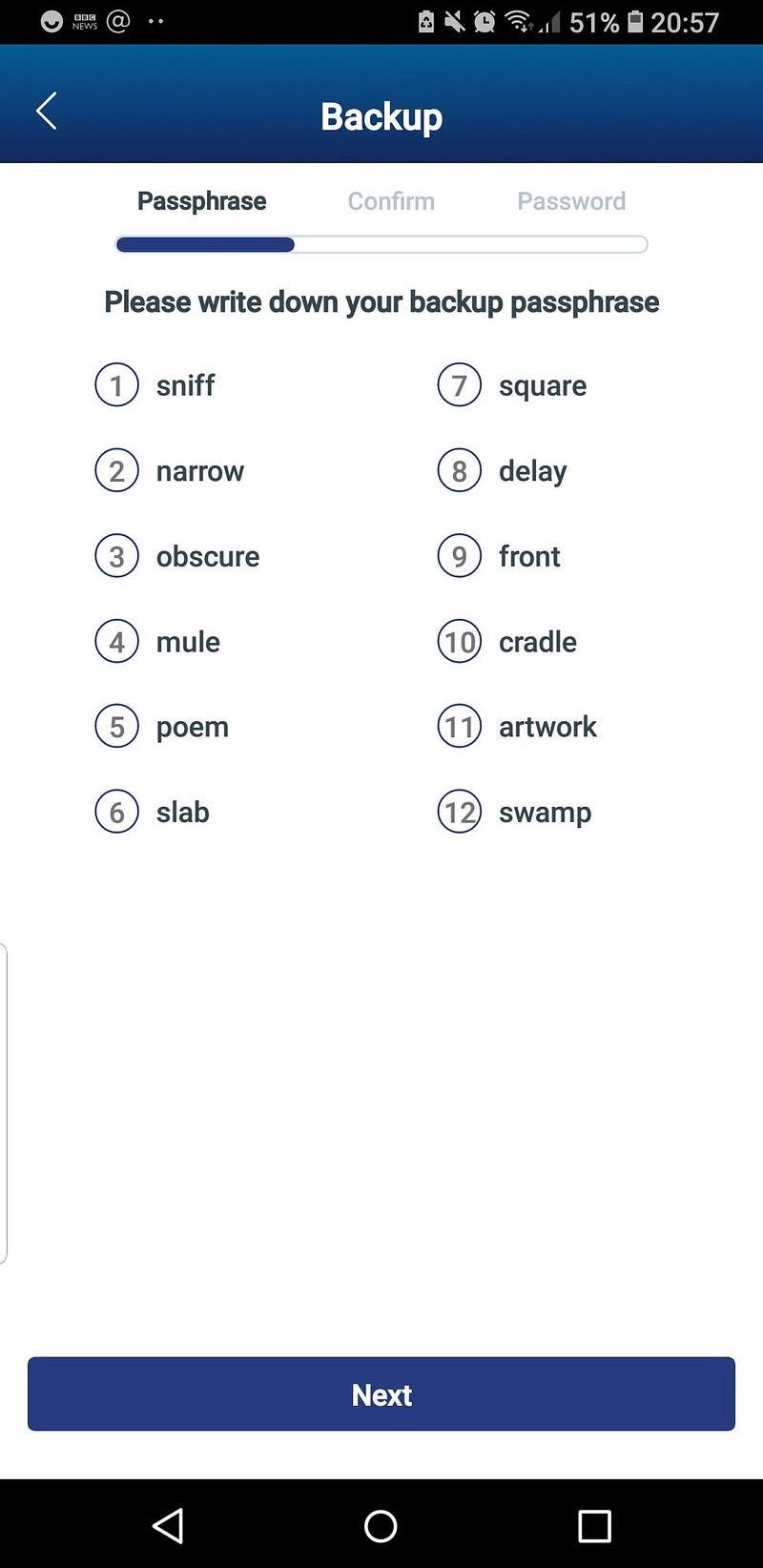Tap the Android home circle button
This screenshot has height=1568, width=763.
[x=381, y=1526]
